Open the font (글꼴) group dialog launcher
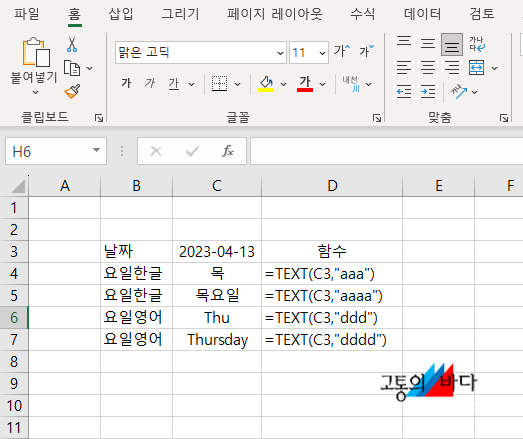 377,118
